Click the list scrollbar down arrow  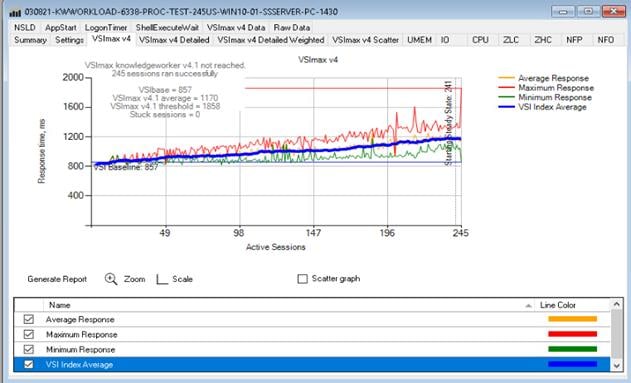coord(617,366)
